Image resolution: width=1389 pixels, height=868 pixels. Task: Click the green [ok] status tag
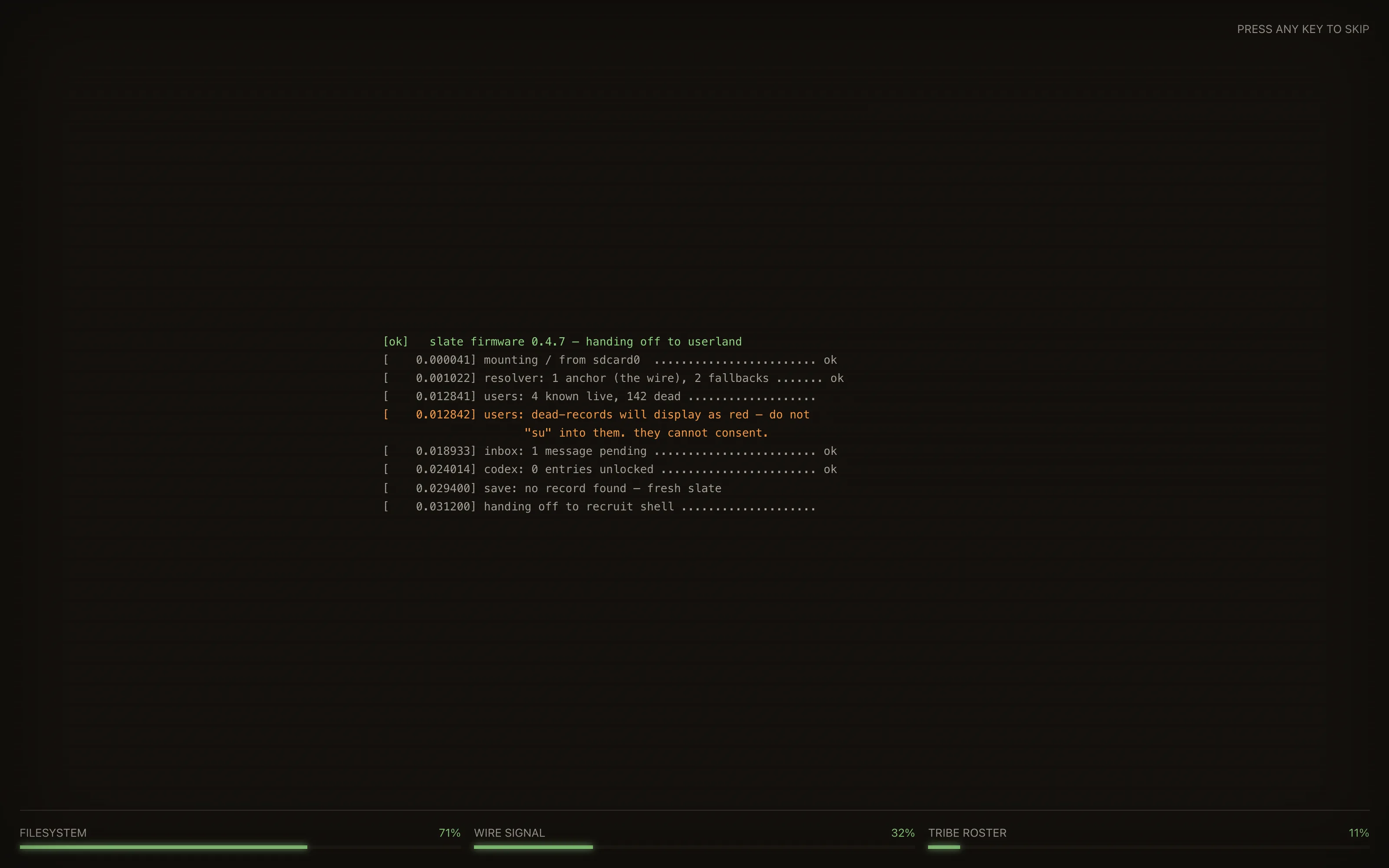point(395,342)
